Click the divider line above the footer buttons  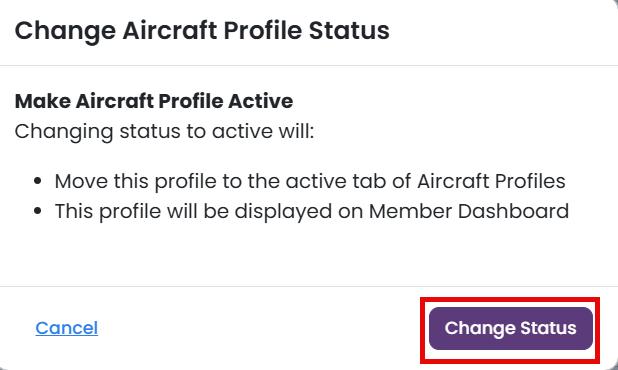(x=309, y=286)
